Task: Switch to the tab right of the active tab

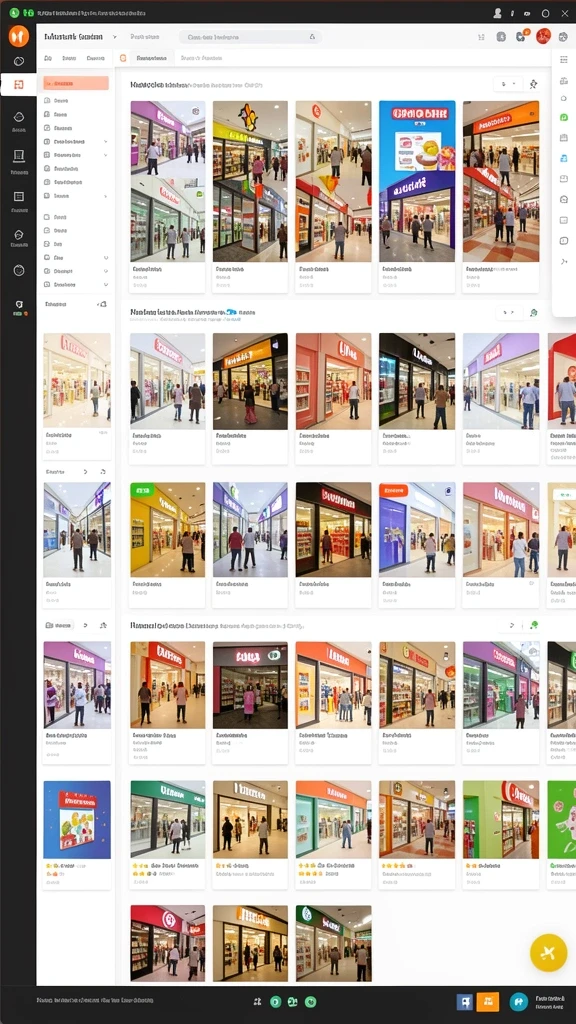Action: [201, 58]
